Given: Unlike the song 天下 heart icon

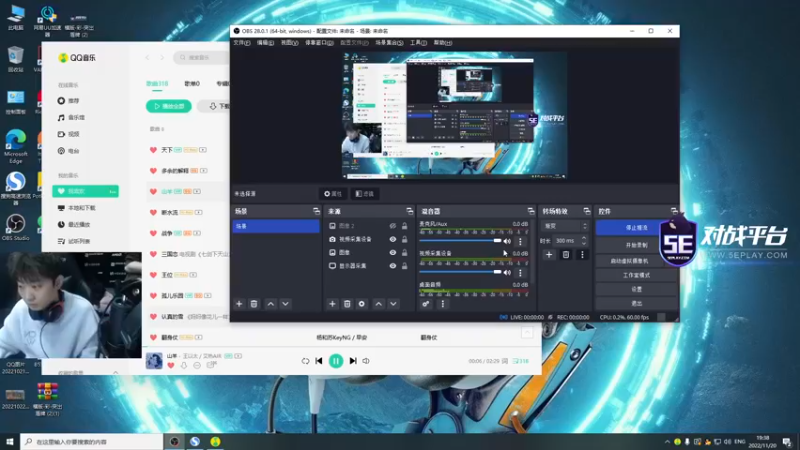Looking at the screenshot, I should click(153, 150).
